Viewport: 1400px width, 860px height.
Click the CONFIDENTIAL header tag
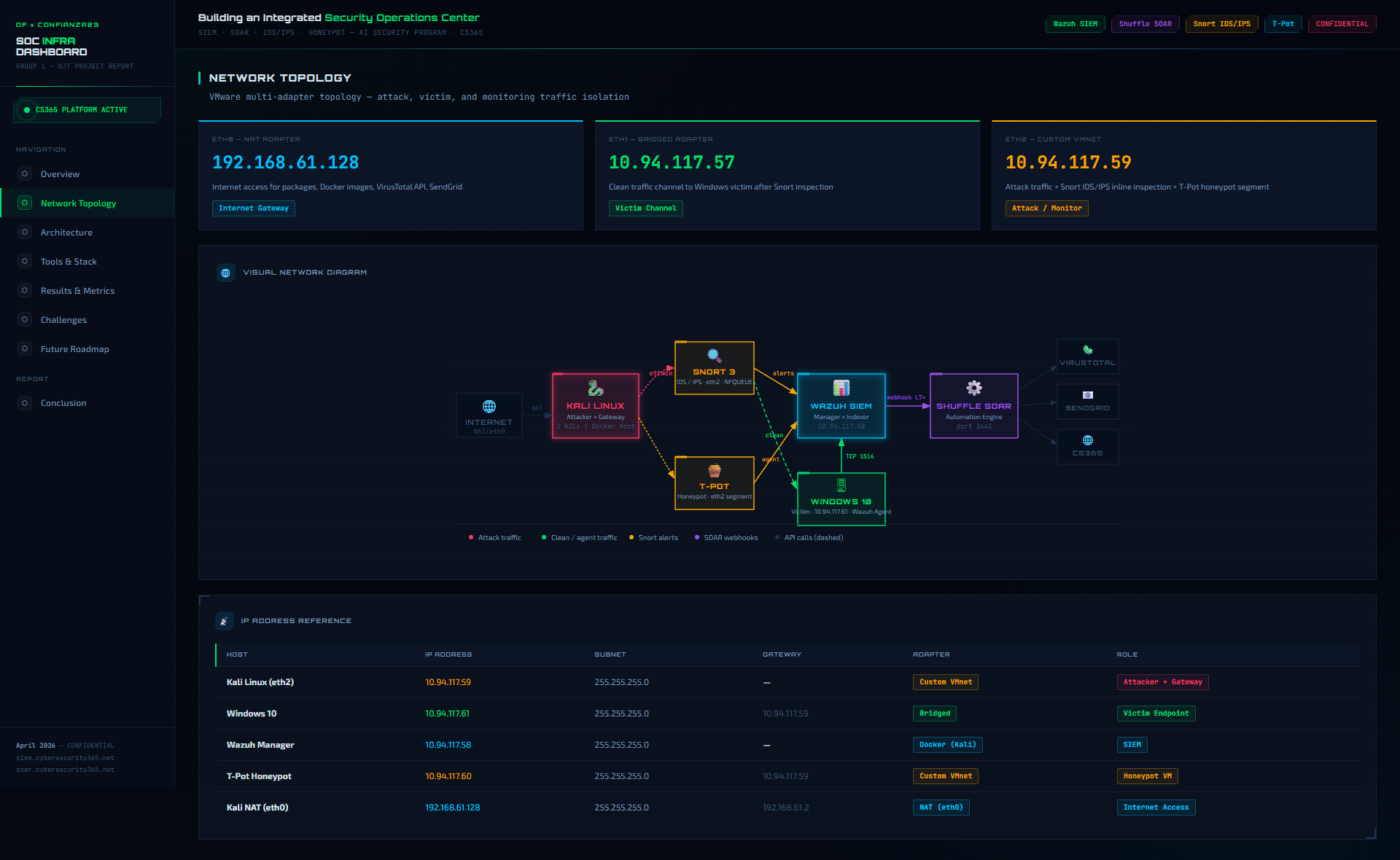click(x=1342, y=24)
